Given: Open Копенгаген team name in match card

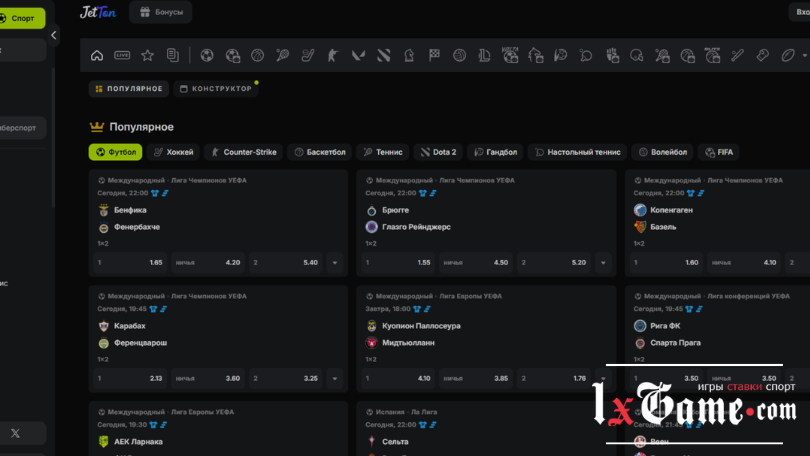Looking at the screenshot, I should pyautogui.click(x=671, y=210).
